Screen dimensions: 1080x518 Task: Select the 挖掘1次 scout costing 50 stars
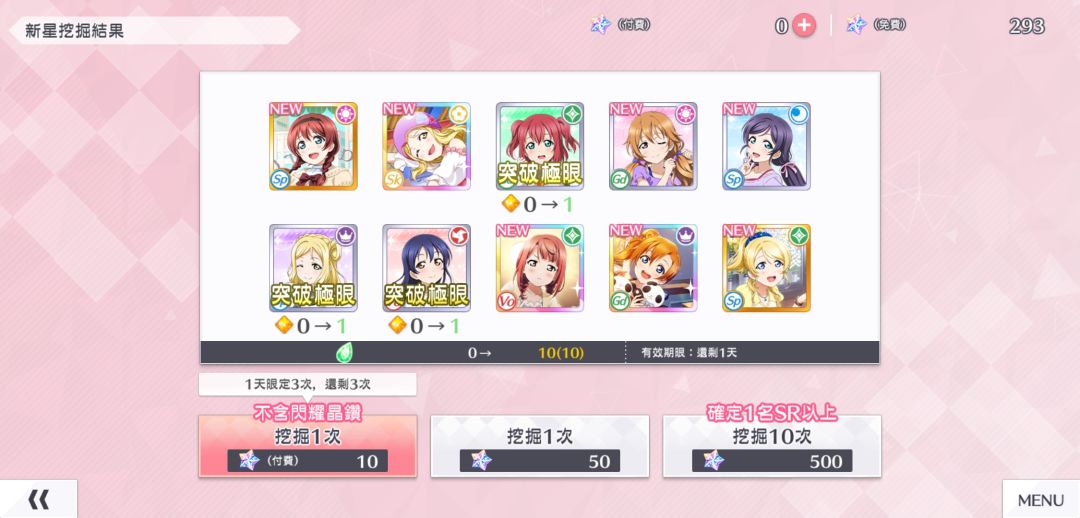539,446
